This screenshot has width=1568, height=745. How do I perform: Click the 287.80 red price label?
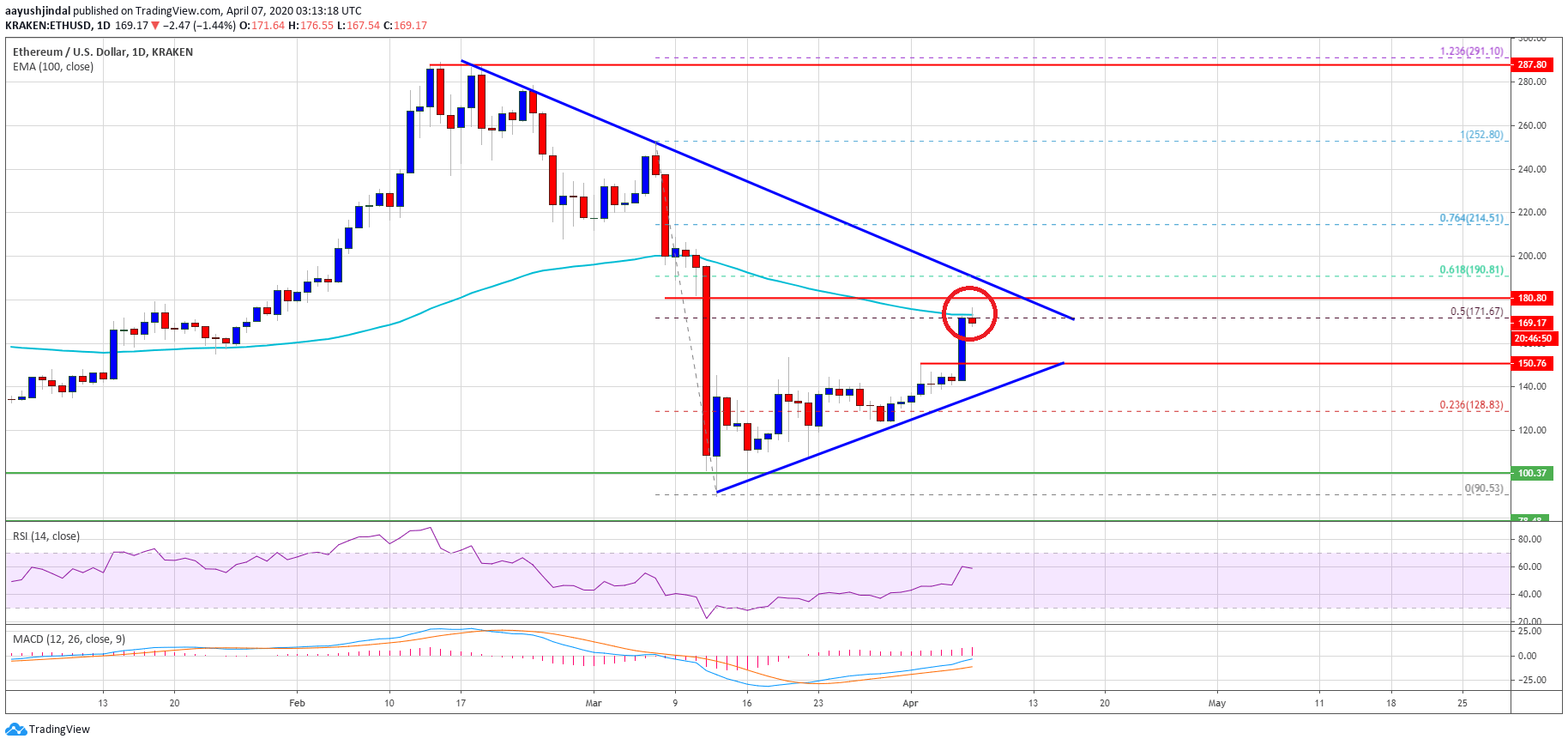(1532, 64)
